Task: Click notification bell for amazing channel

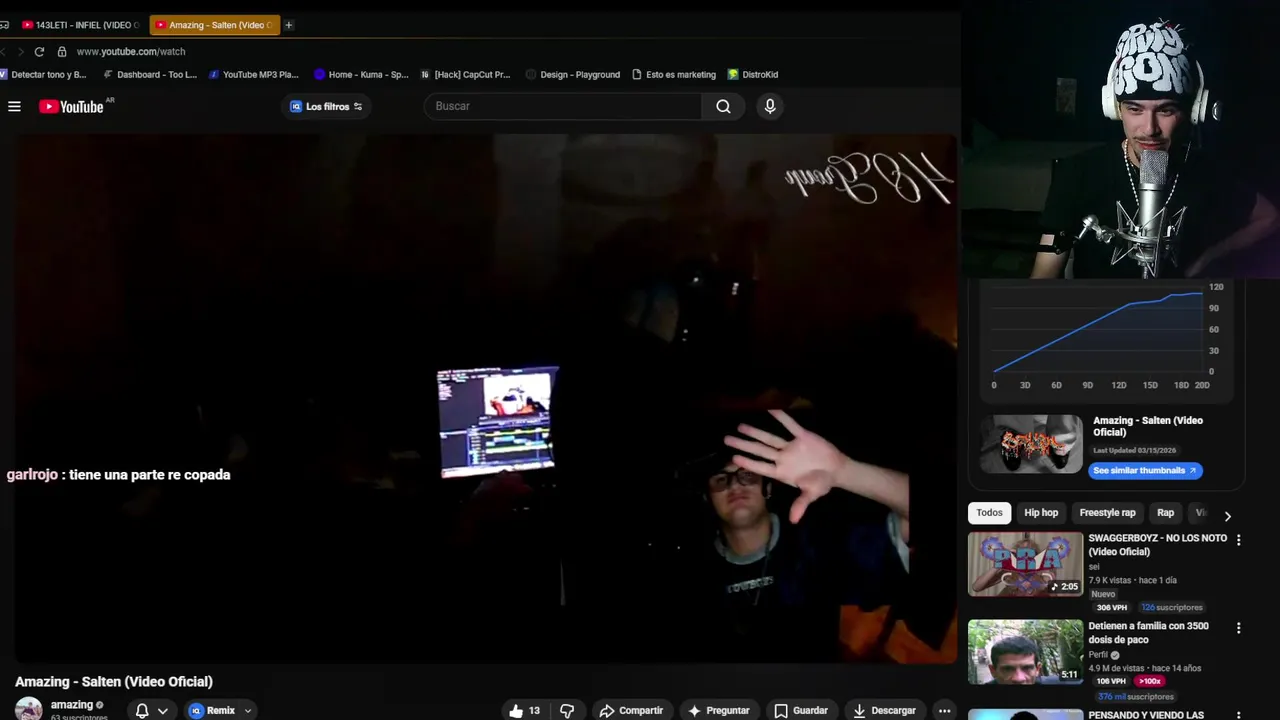Action: (142, 710)
